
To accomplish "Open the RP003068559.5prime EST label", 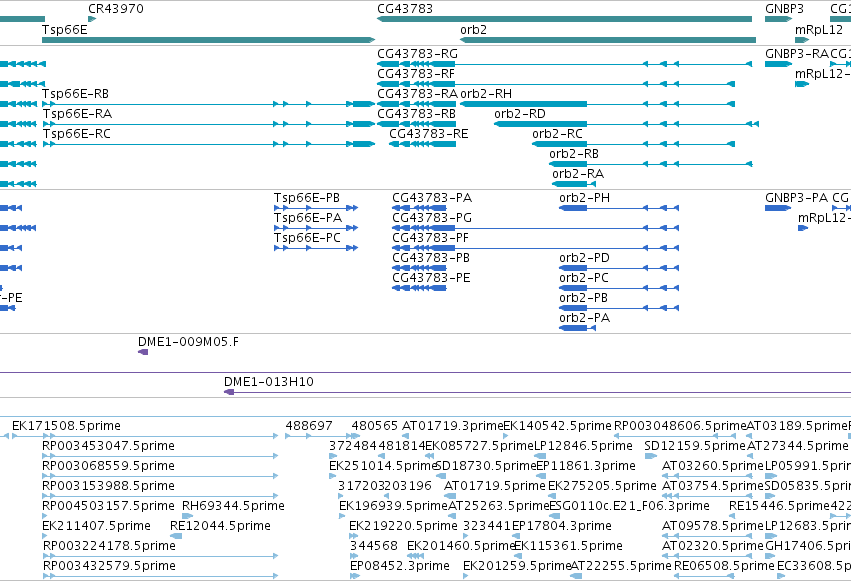I will [109, 466].
